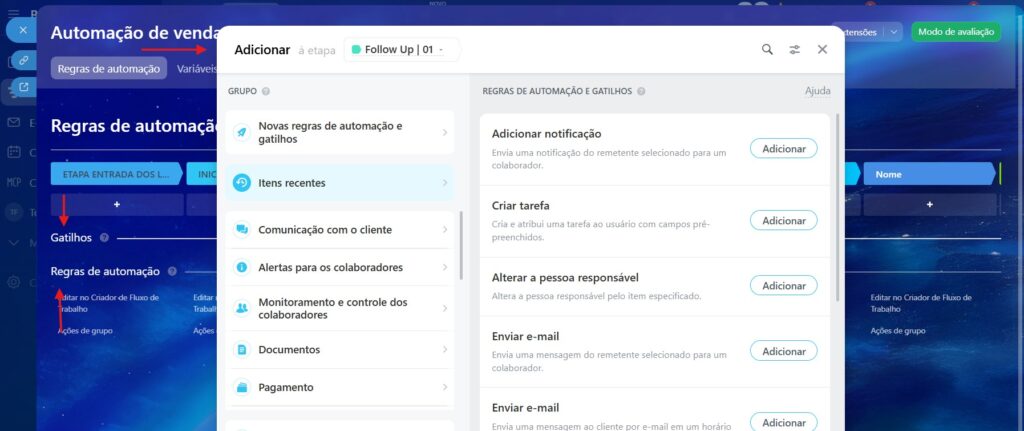Image resolution: width=1024 pixels, height=431 pixels.
Task: Click the open in new window icon
Action: pos(24,87)
